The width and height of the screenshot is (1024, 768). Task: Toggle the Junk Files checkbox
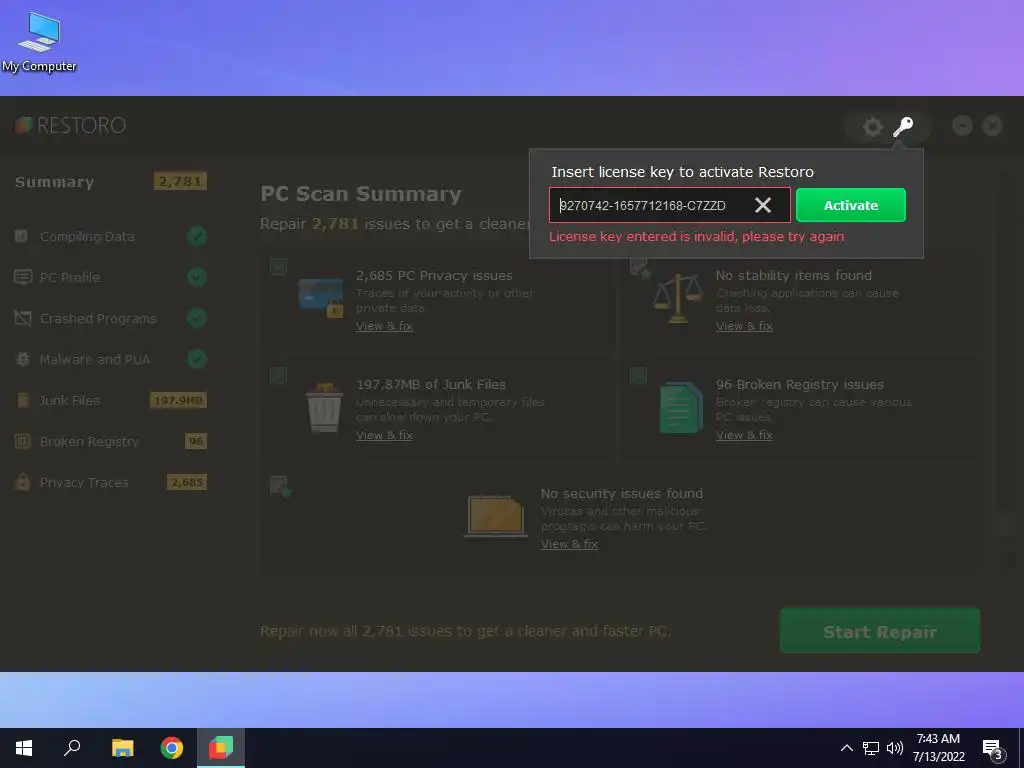pos(278,376)
